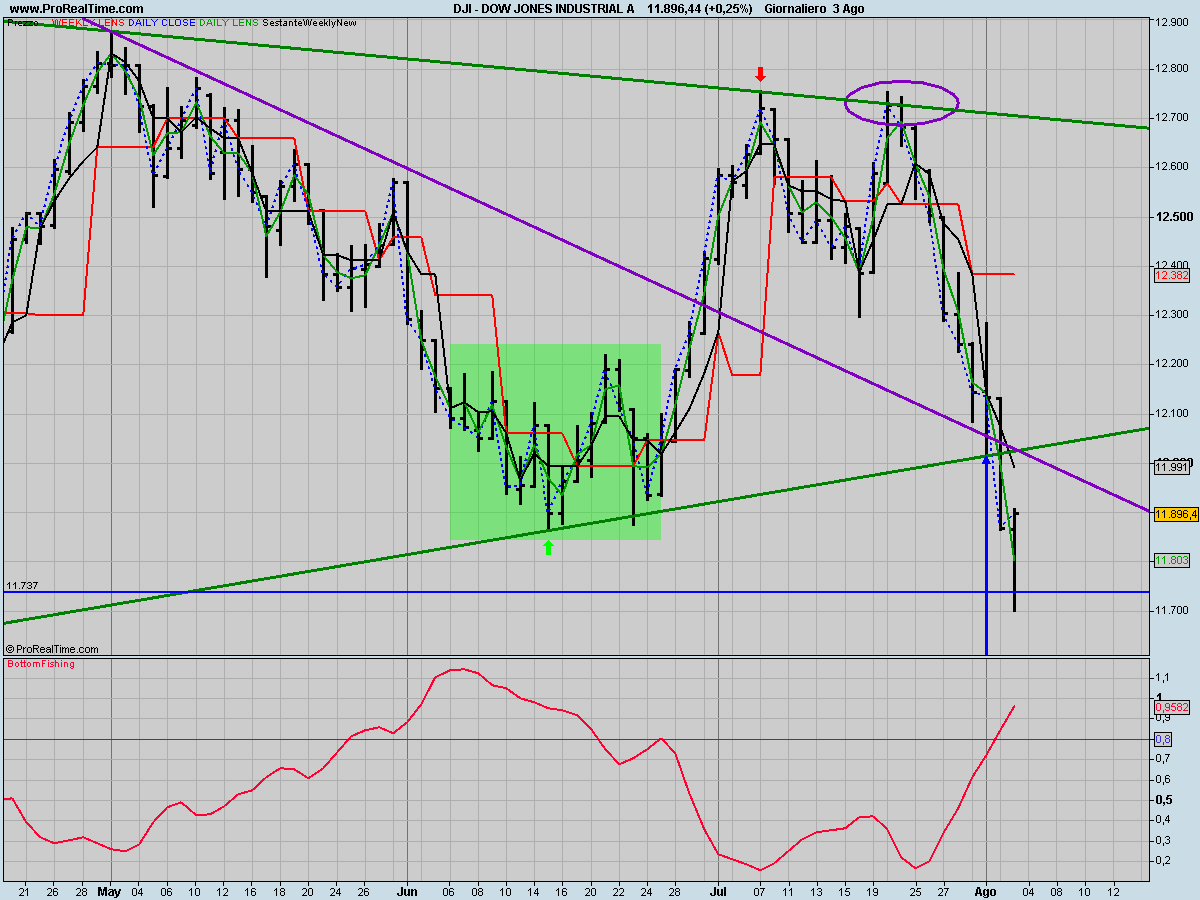Click the www.ProRealTime.com header link
1200x900 pixels.
point(75,8)
